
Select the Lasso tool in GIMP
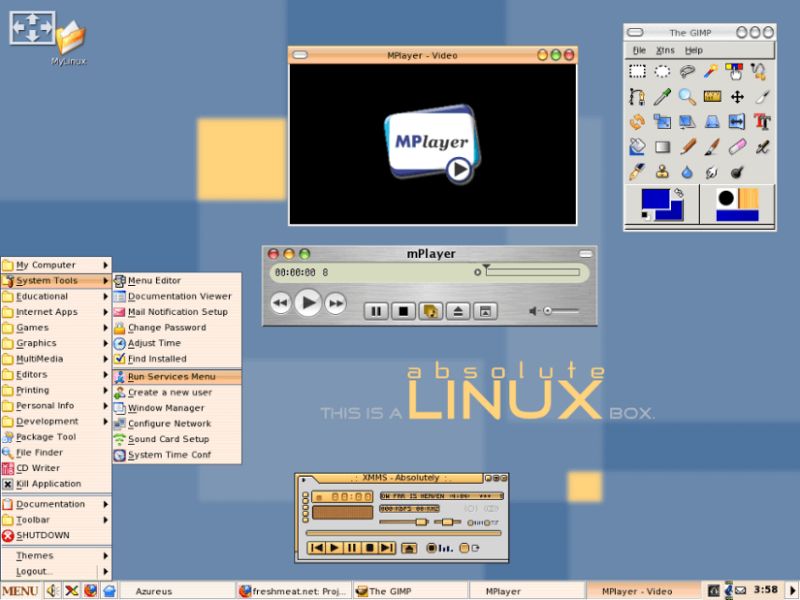(687, 72)
